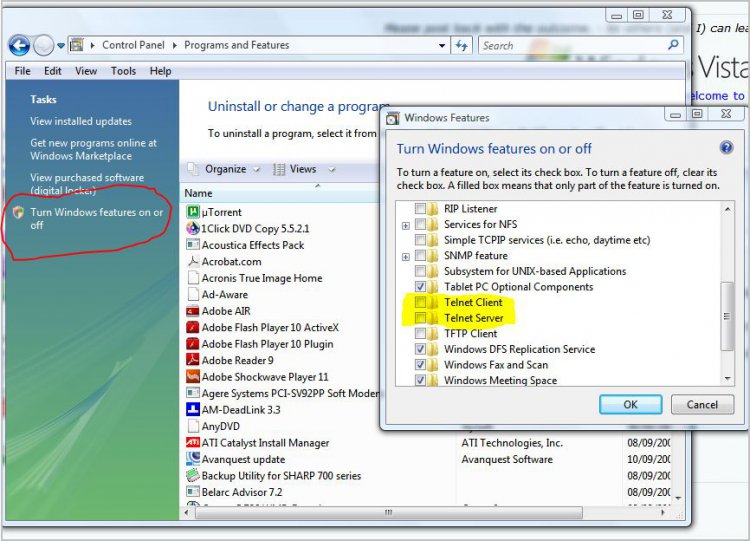Uncheck Windows Fax and Scan checkbox
750x541 pixels.
(x=420, y=364)
